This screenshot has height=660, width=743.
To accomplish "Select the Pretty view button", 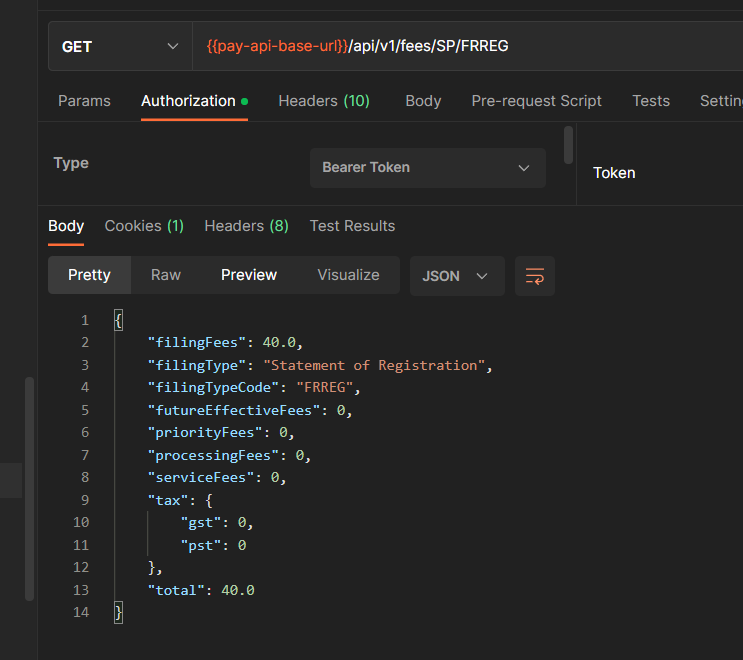I will point(90,275).
